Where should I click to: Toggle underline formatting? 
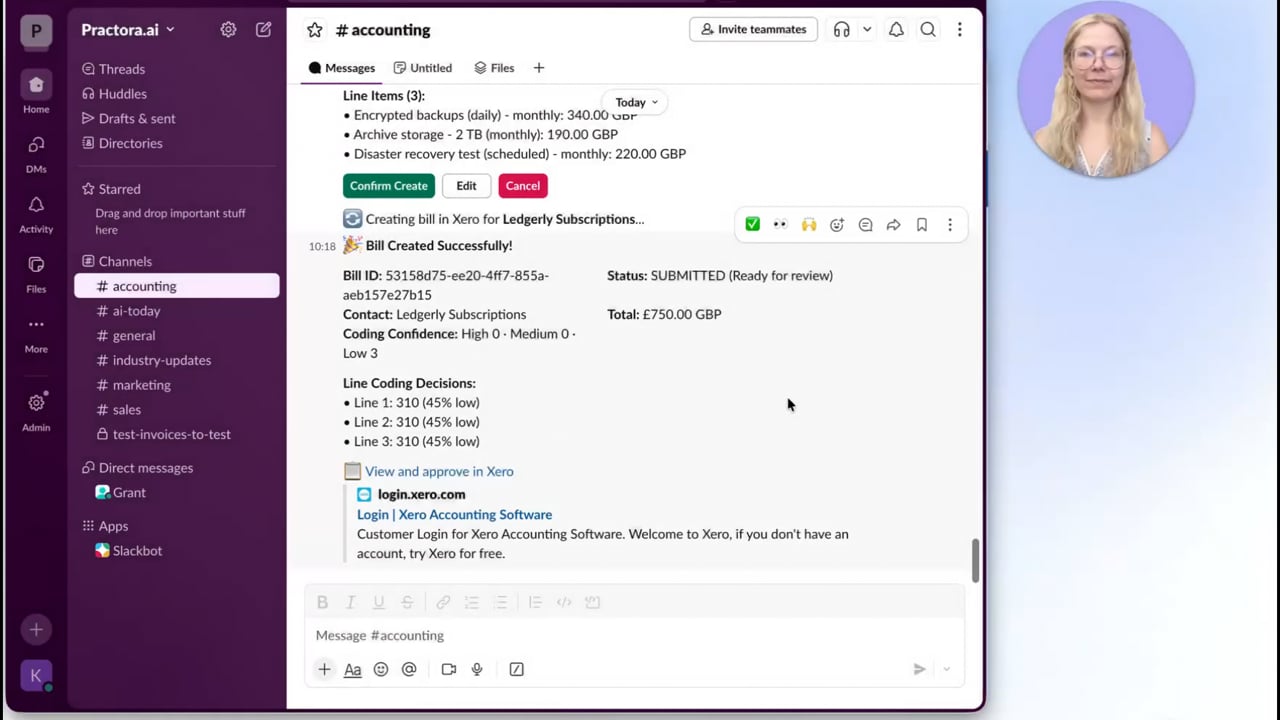378,602
